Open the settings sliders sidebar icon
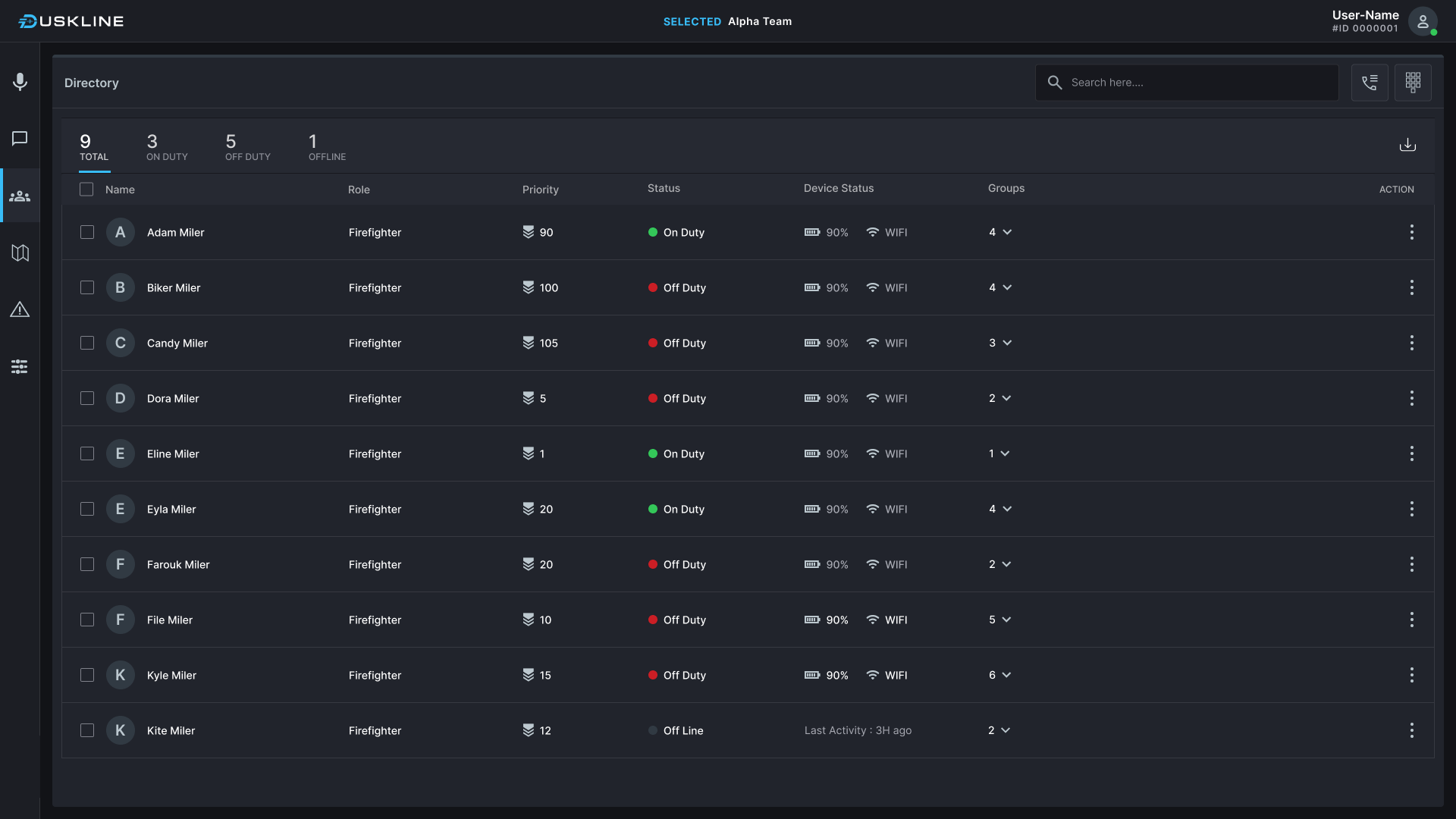 [x=20, y=367]
